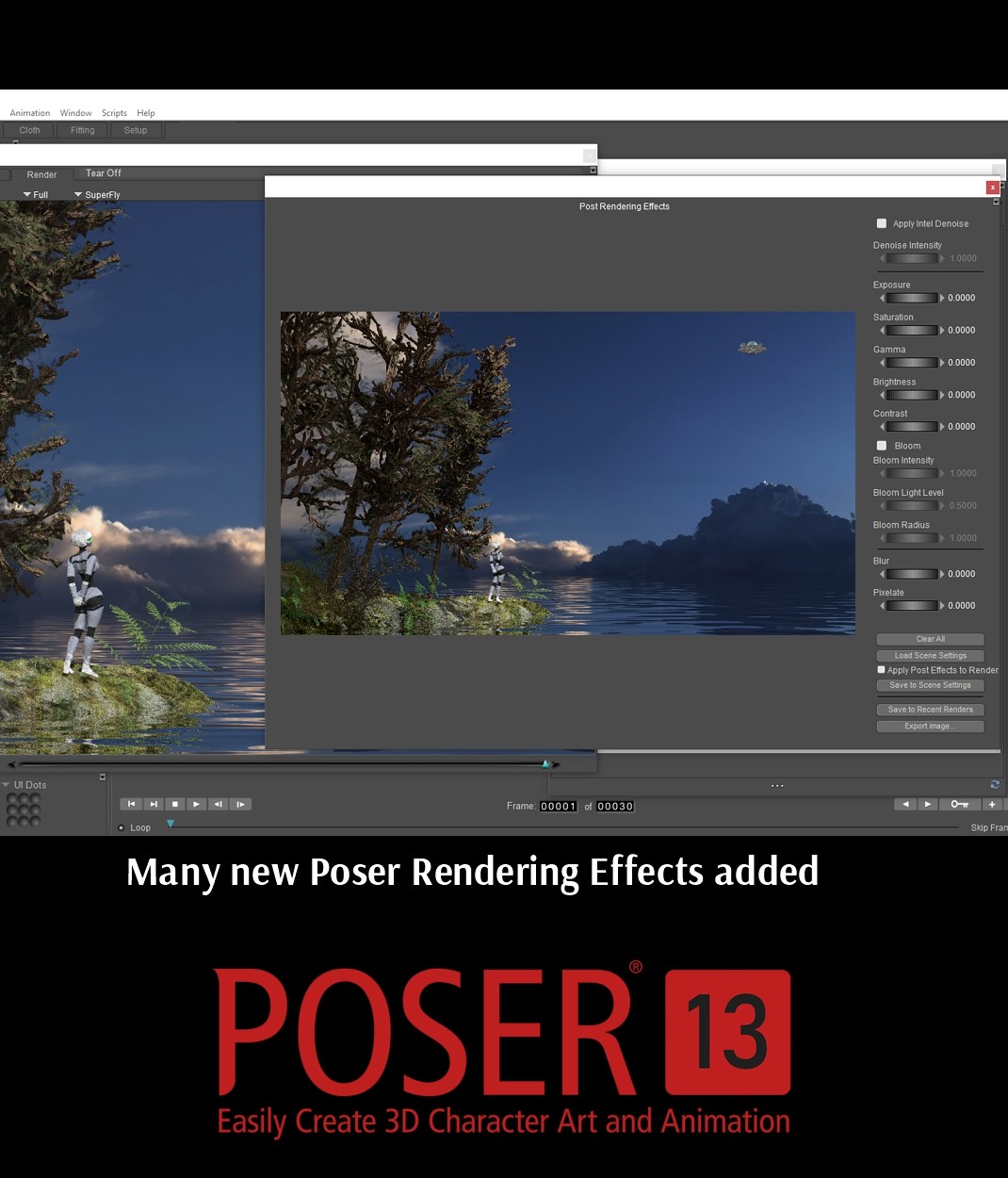Viewport: 1008px width, 1178px height.
Task: Step forward one frame
Action: (240, 804)
